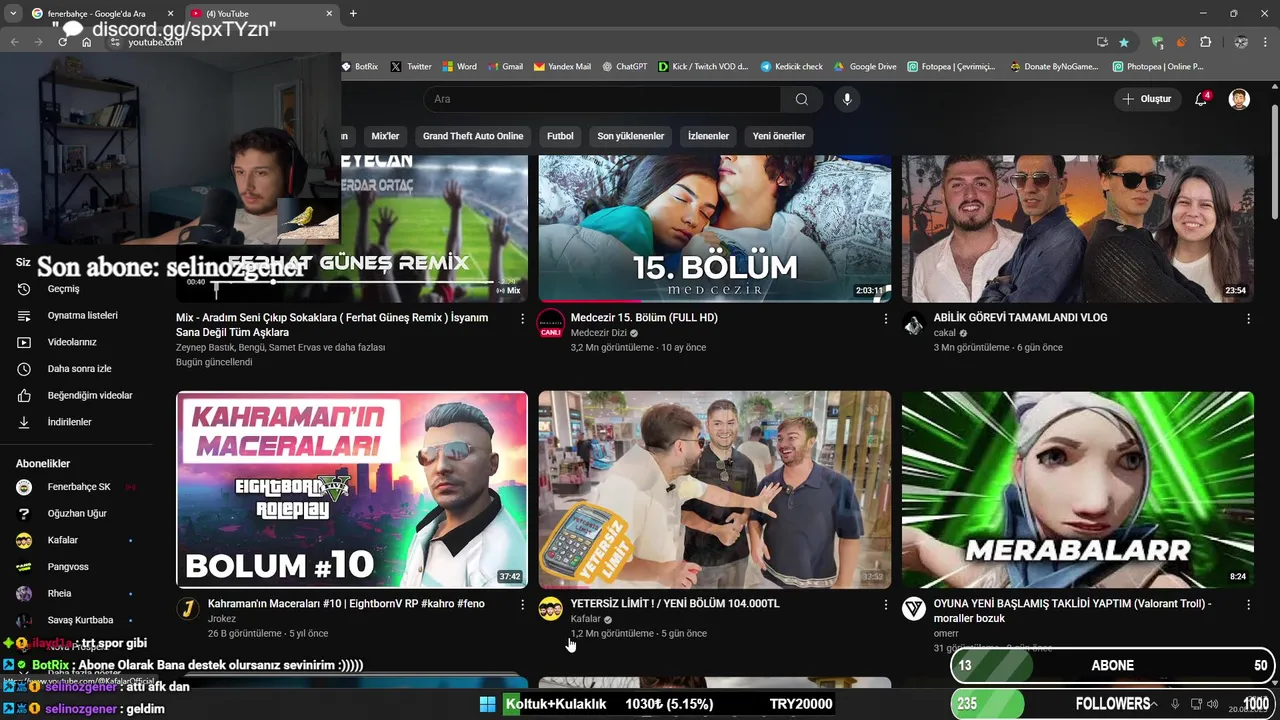
Task: Open the tab search dropdown in Chrome
Action: 13,13
